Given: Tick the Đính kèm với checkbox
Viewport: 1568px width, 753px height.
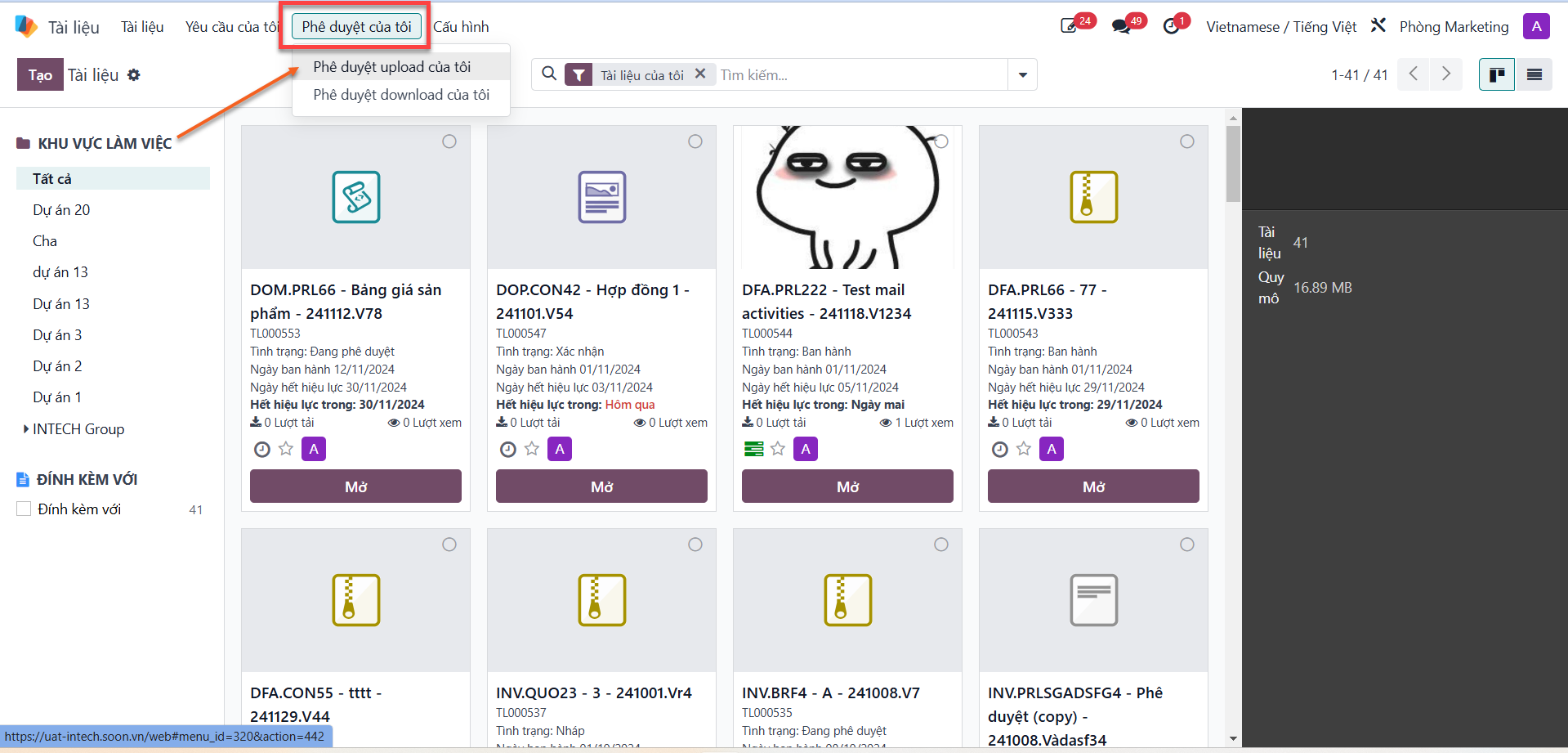Looking at the screenshot, I should 24,509.
